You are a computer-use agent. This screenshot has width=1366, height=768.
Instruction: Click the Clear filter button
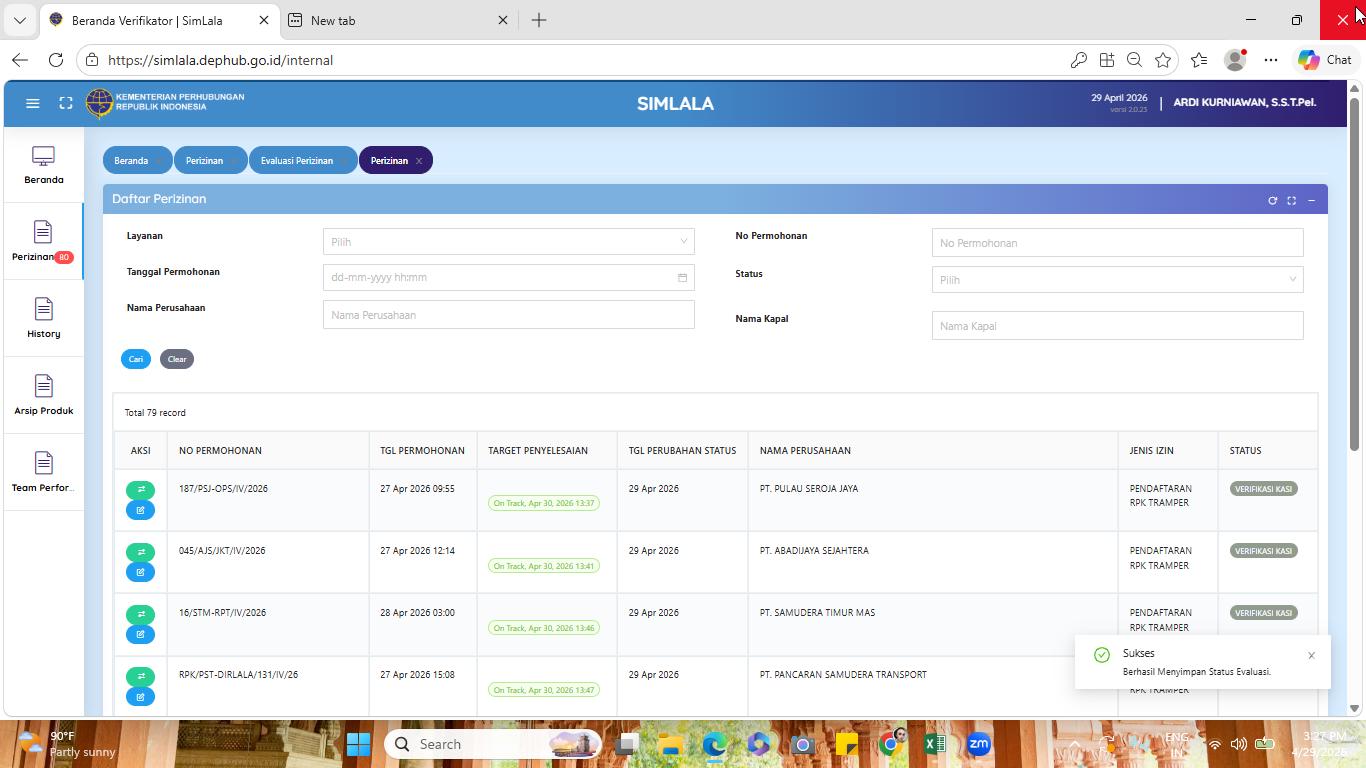(x=177, y=359)
